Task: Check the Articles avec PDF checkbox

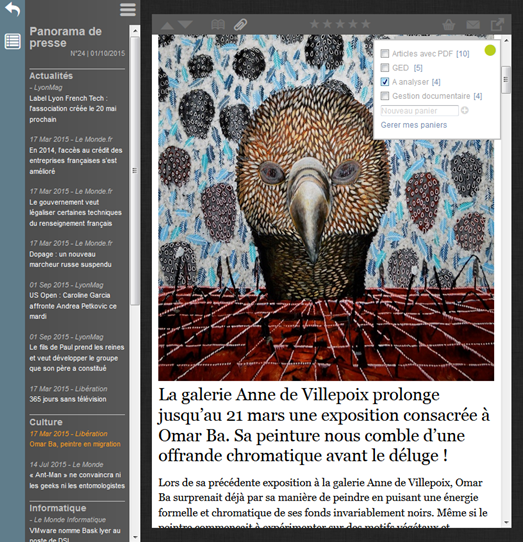Action: pyautogui.click(x=384, y=53)
